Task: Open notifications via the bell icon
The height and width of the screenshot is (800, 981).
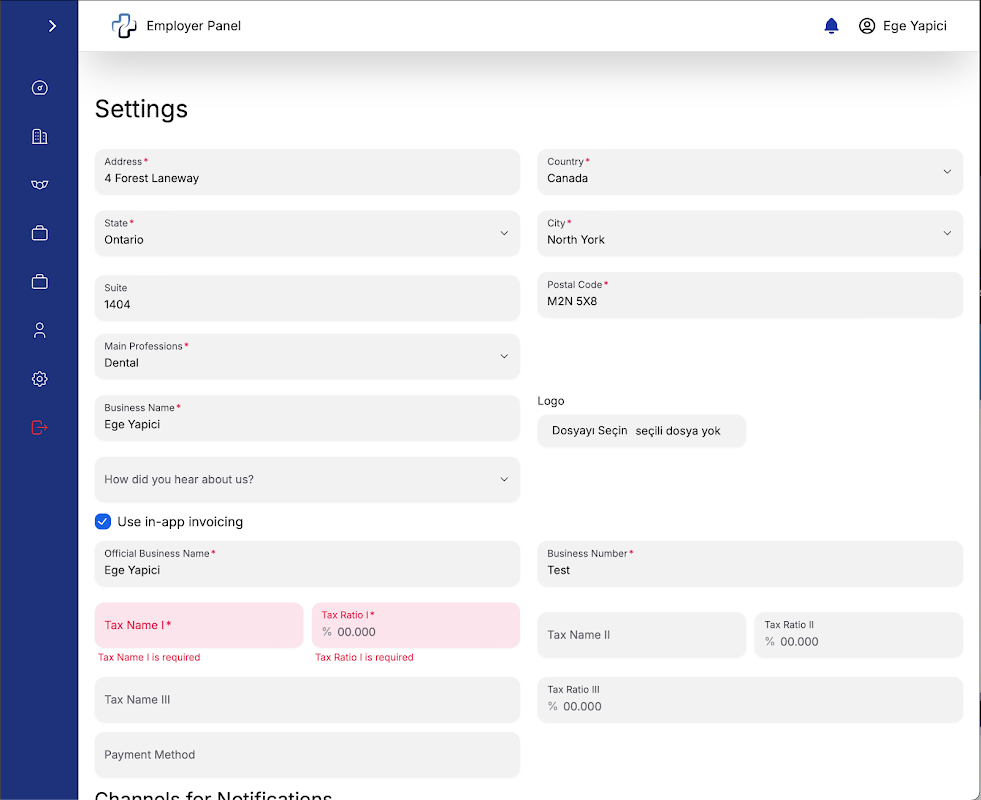Action: 831,26
